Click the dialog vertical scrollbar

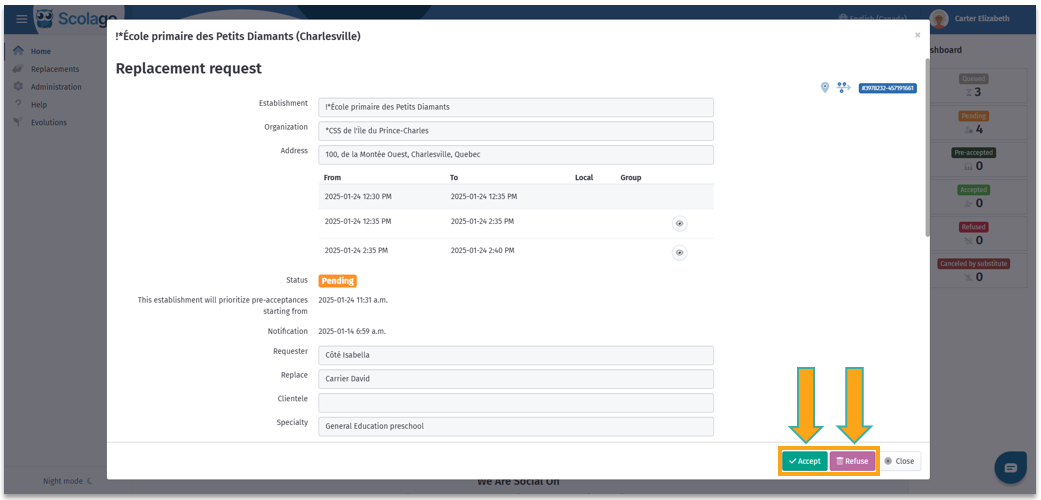click(x=927, y=147)
